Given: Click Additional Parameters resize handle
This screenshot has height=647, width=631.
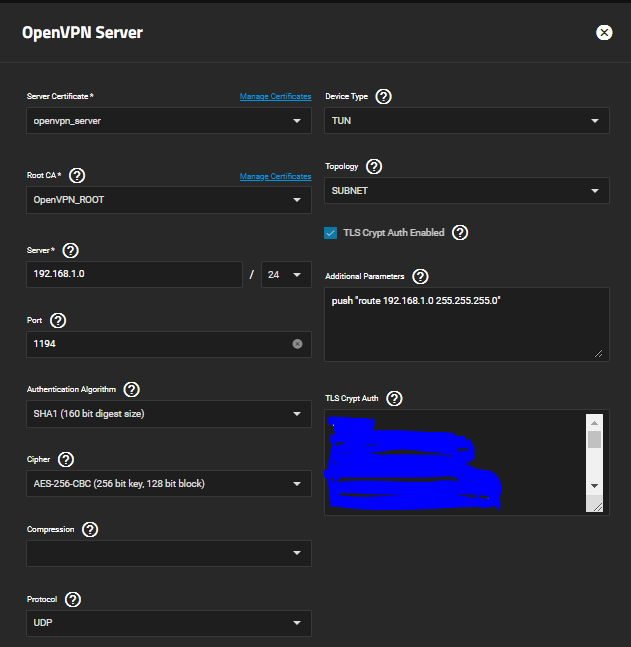Looking at the screenshot, I should (598, 354).
